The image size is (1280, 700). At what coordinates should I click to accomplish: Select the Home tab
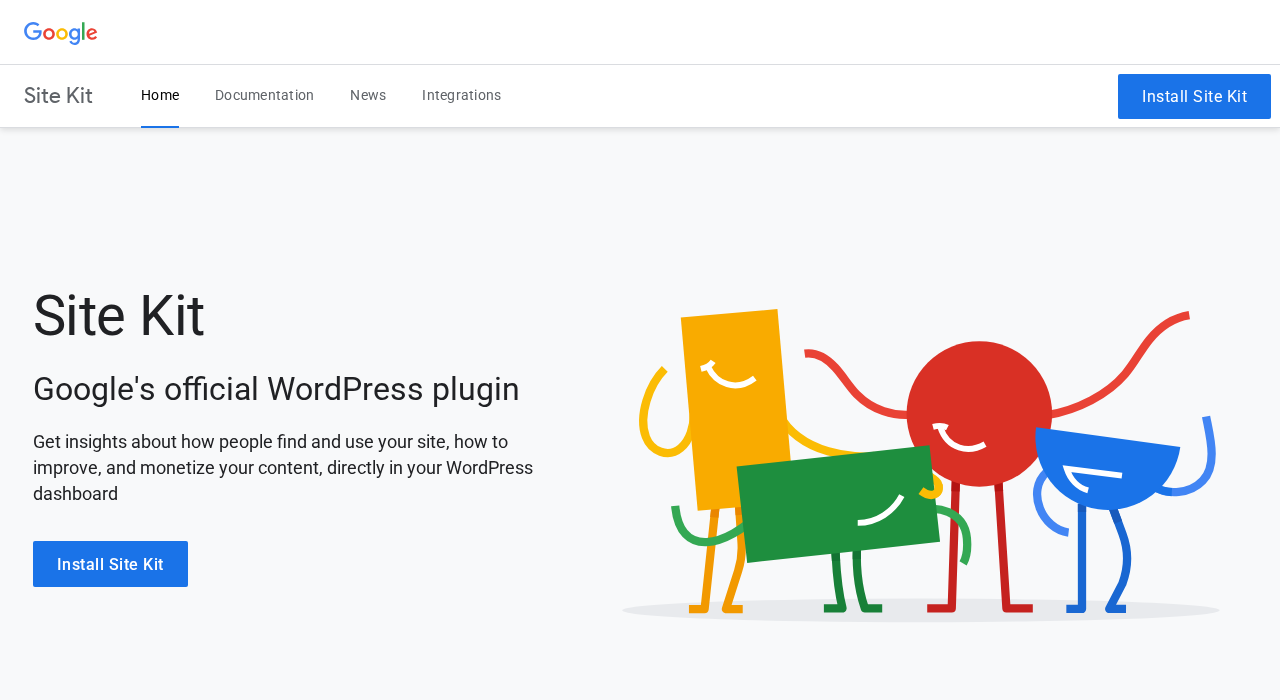[x=160, y=96]
